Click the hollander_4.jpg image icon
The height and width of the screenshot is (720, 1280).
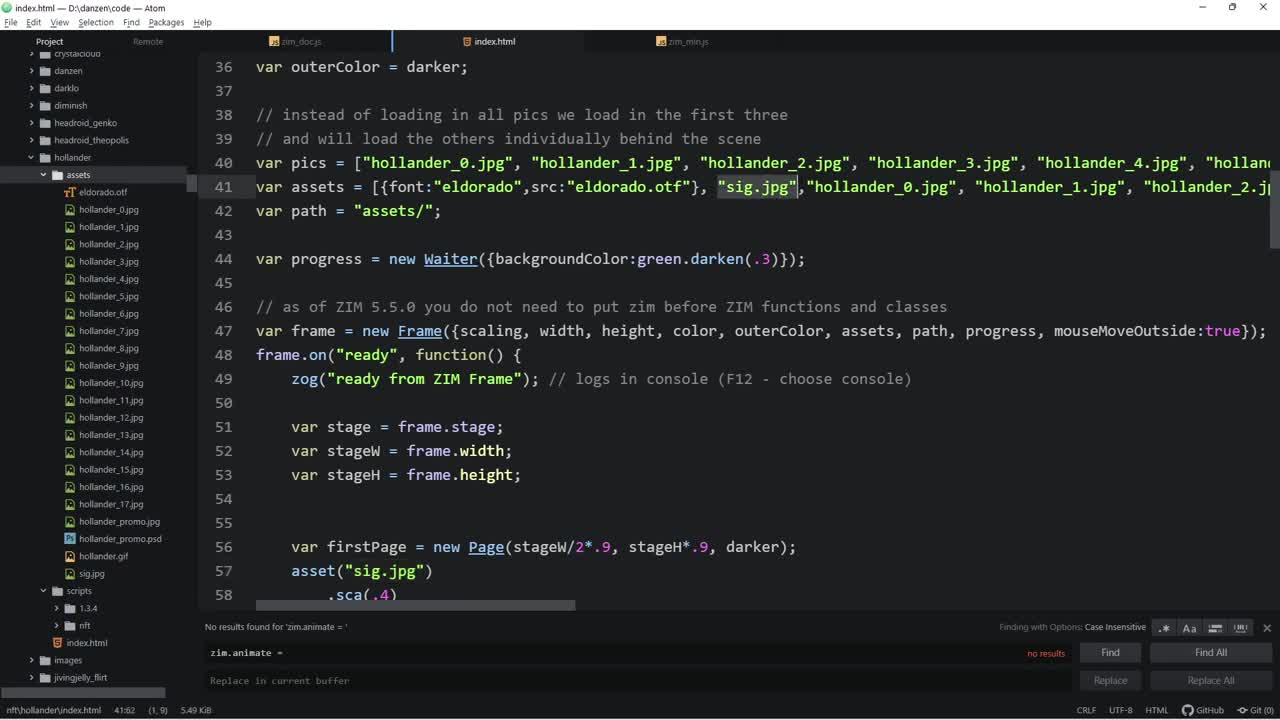[x=70, y=279]
